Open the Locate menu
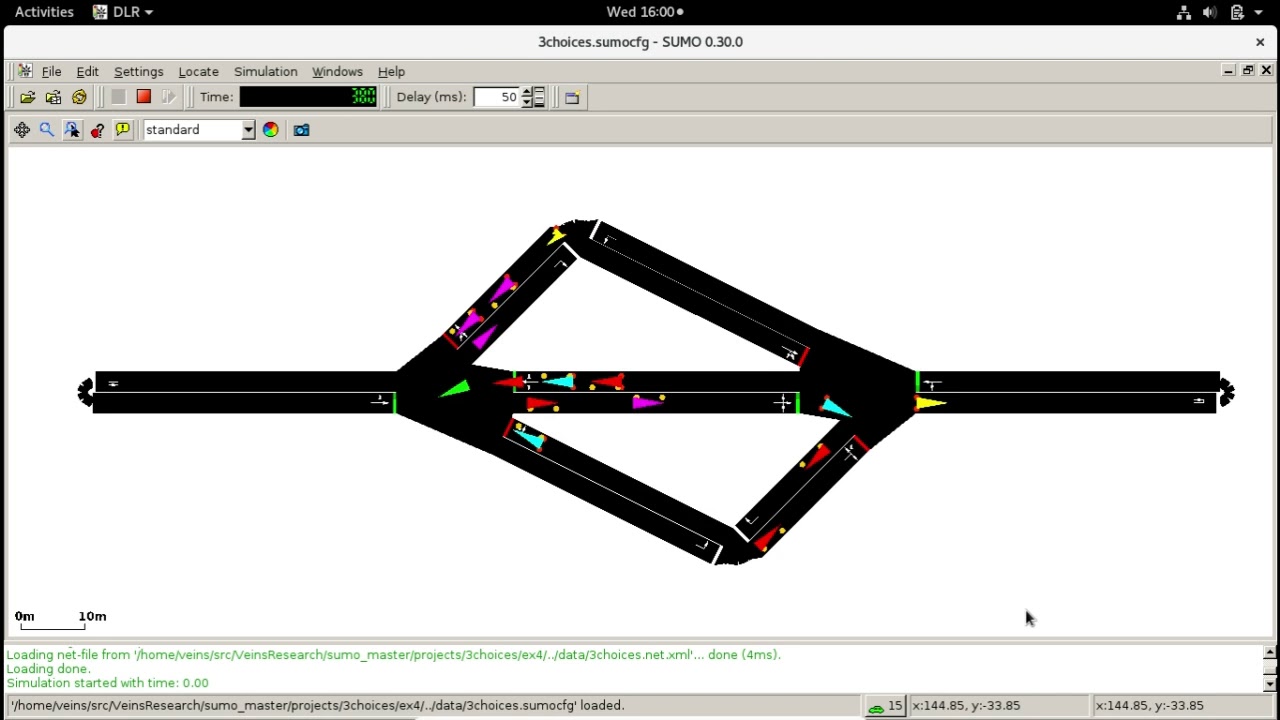This screenshot has height=720, width=1280. 198,72
